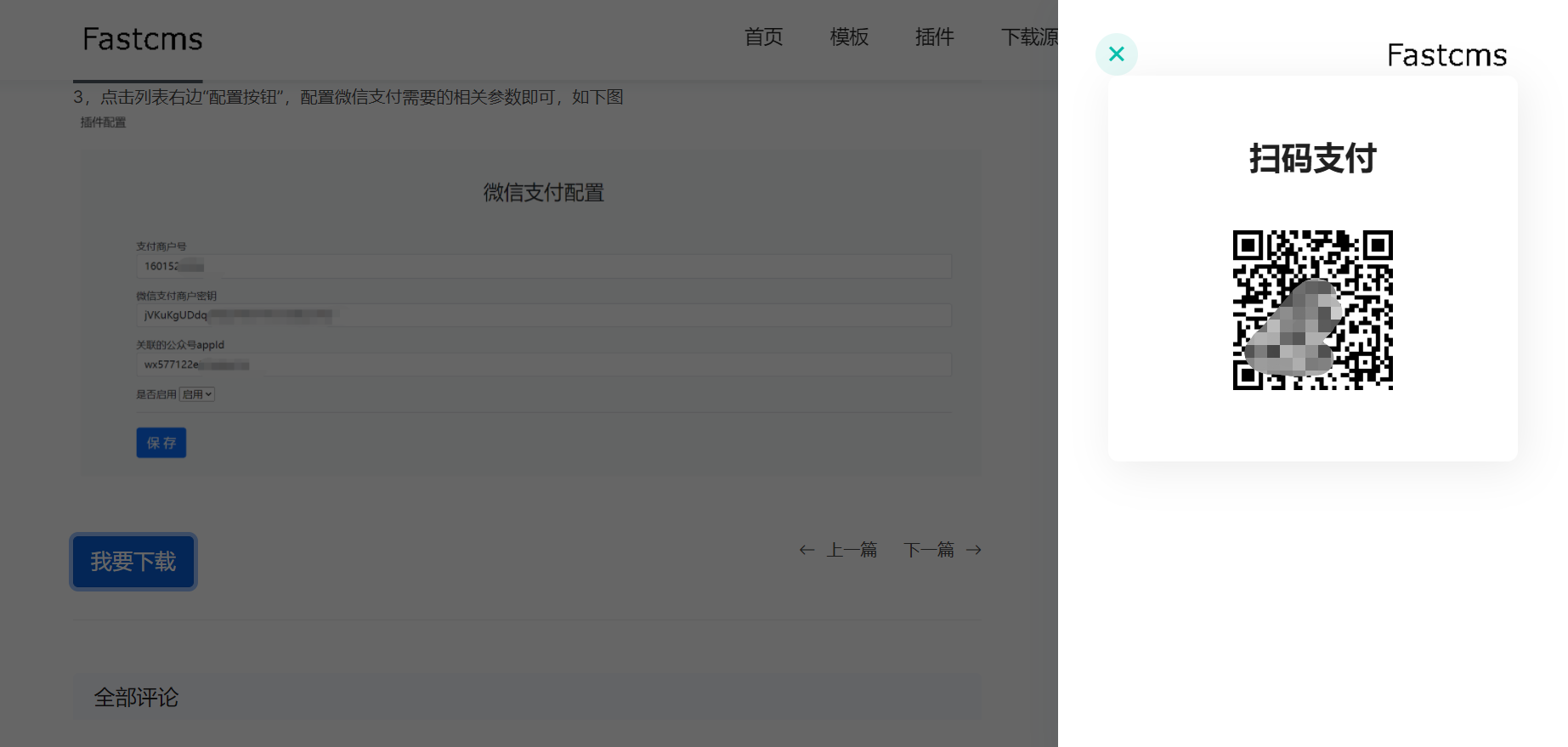1568x747 pixels.
Task: Click the 支付商户号 input field
Action: [x=544, y=266]
